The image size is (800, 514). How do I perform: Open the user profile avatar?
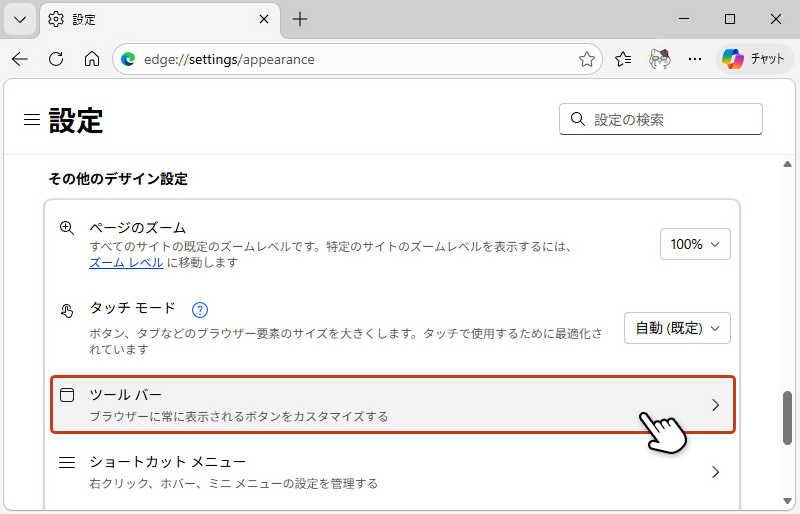point(659,59)
